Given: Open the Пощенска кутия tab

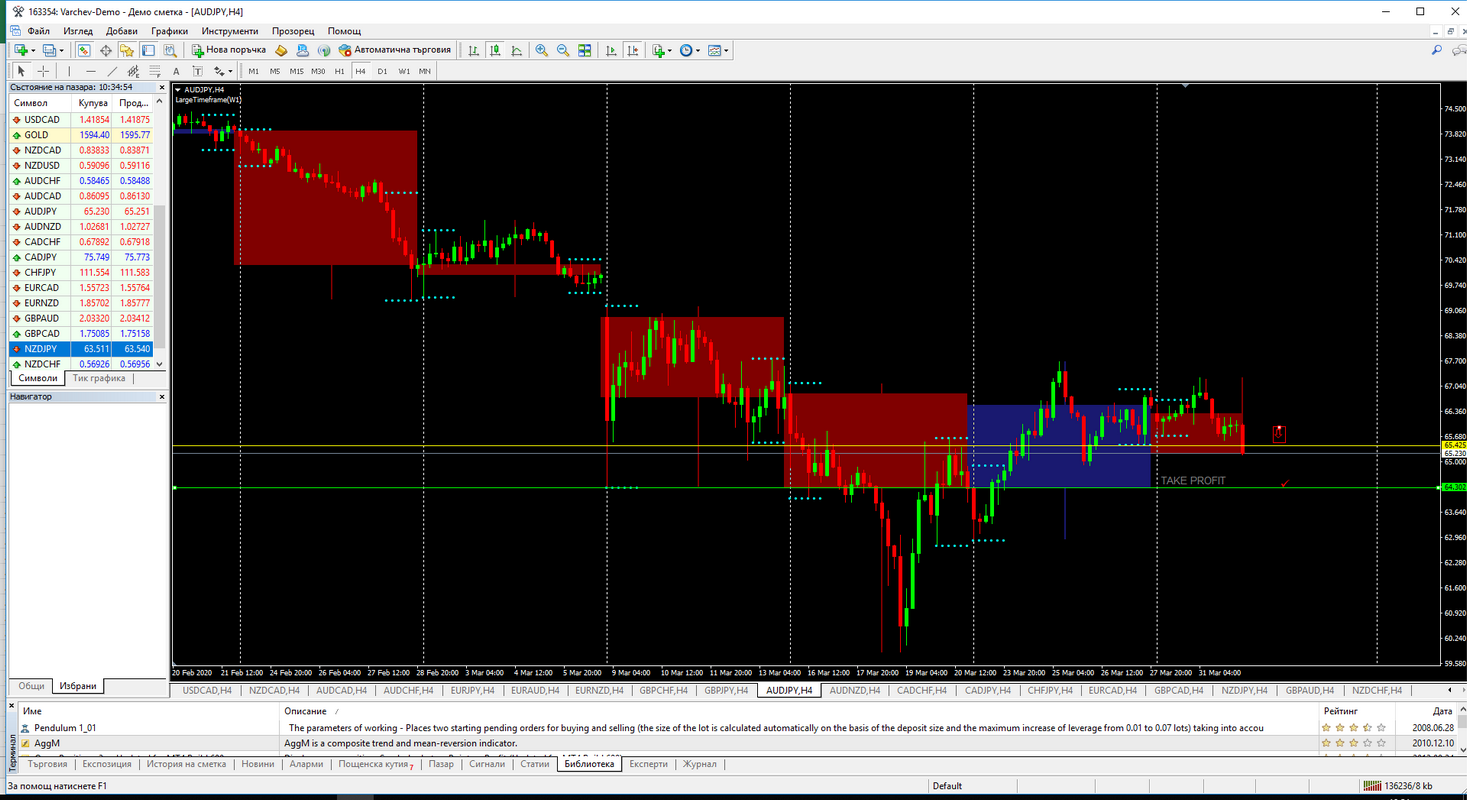Looking at the screenshot, I should [374, 764].
